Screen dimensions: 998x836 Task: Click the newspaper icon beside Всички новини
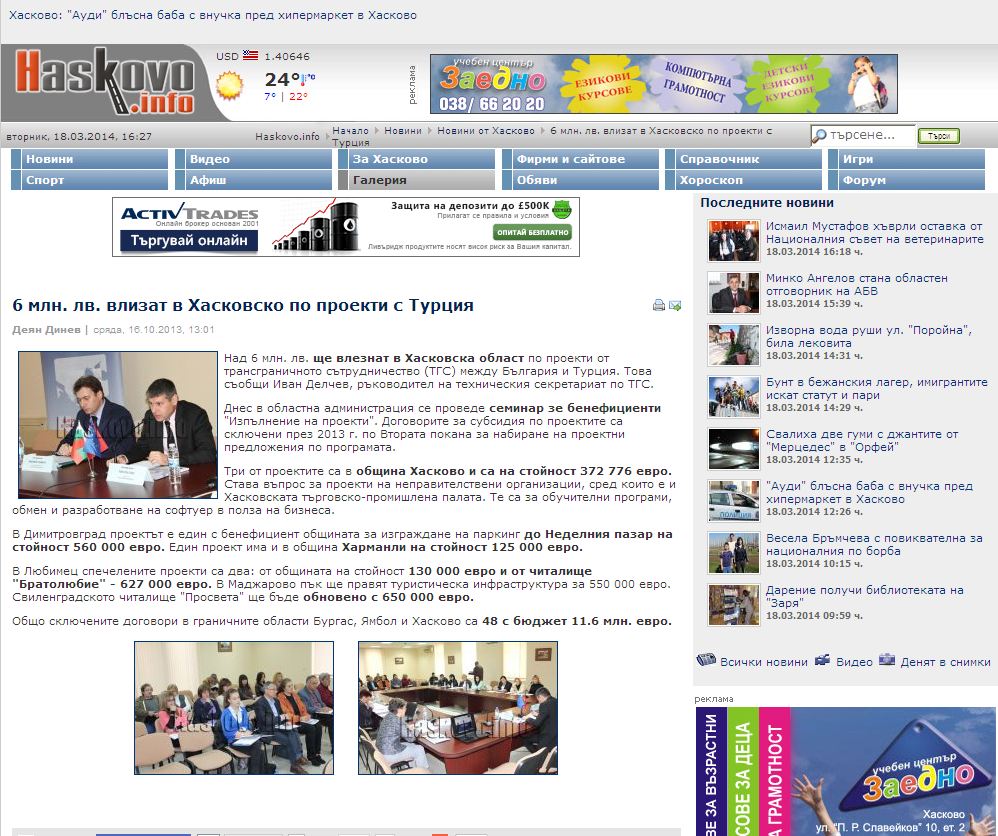[706, 660]
